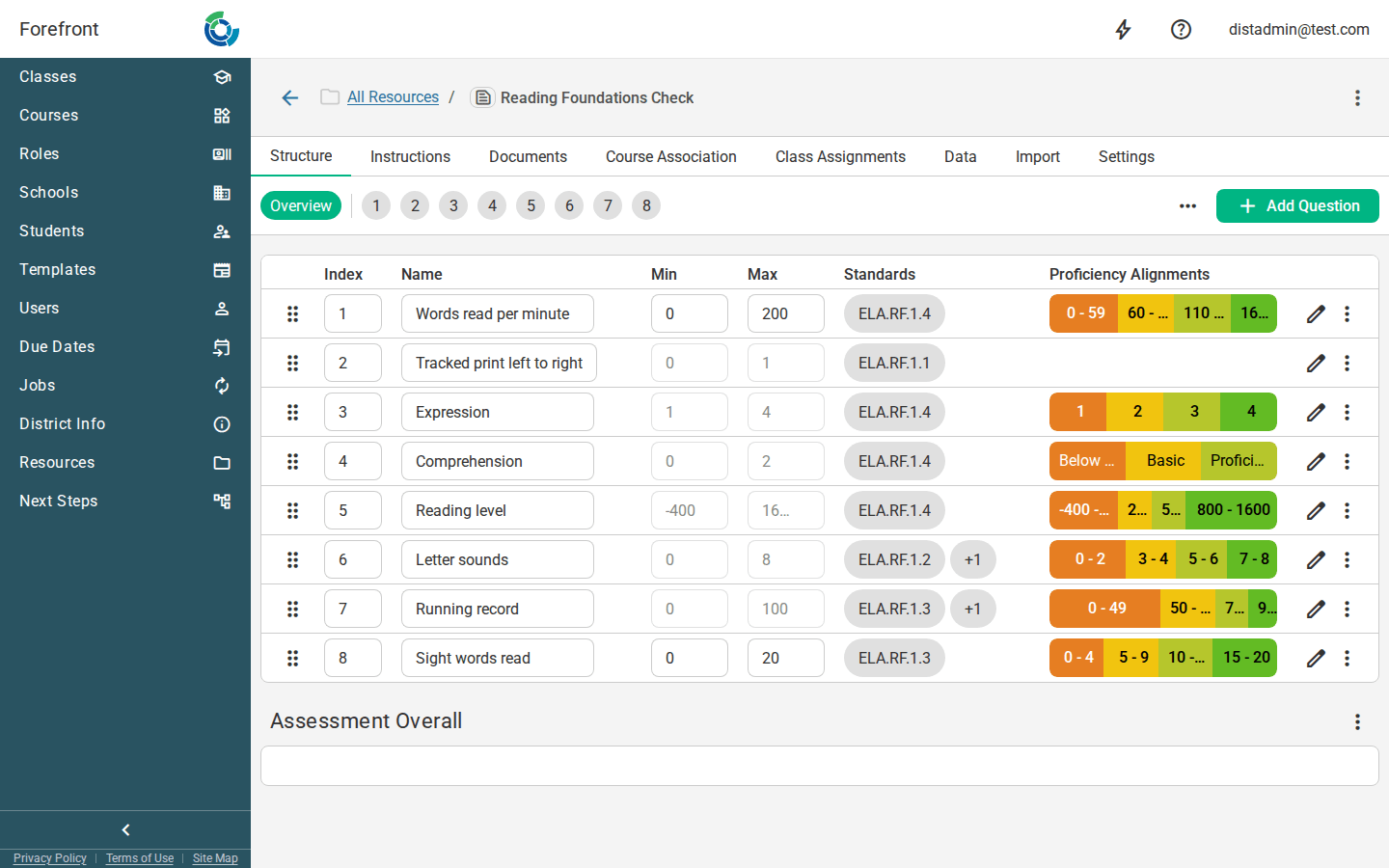Select the Overview pill button
Screen dimensions: 1389x868
pyautogui.click(x=301, y=205)
